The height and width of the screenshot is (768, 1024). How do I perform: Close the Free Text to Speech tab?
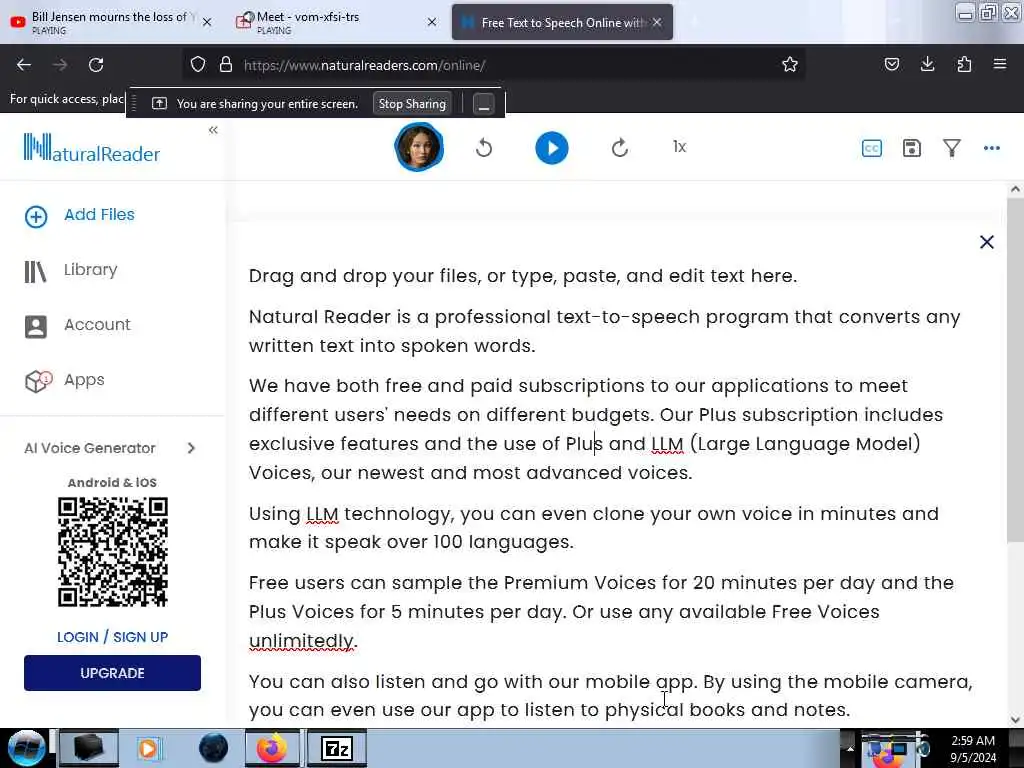[x=657, y=22]
